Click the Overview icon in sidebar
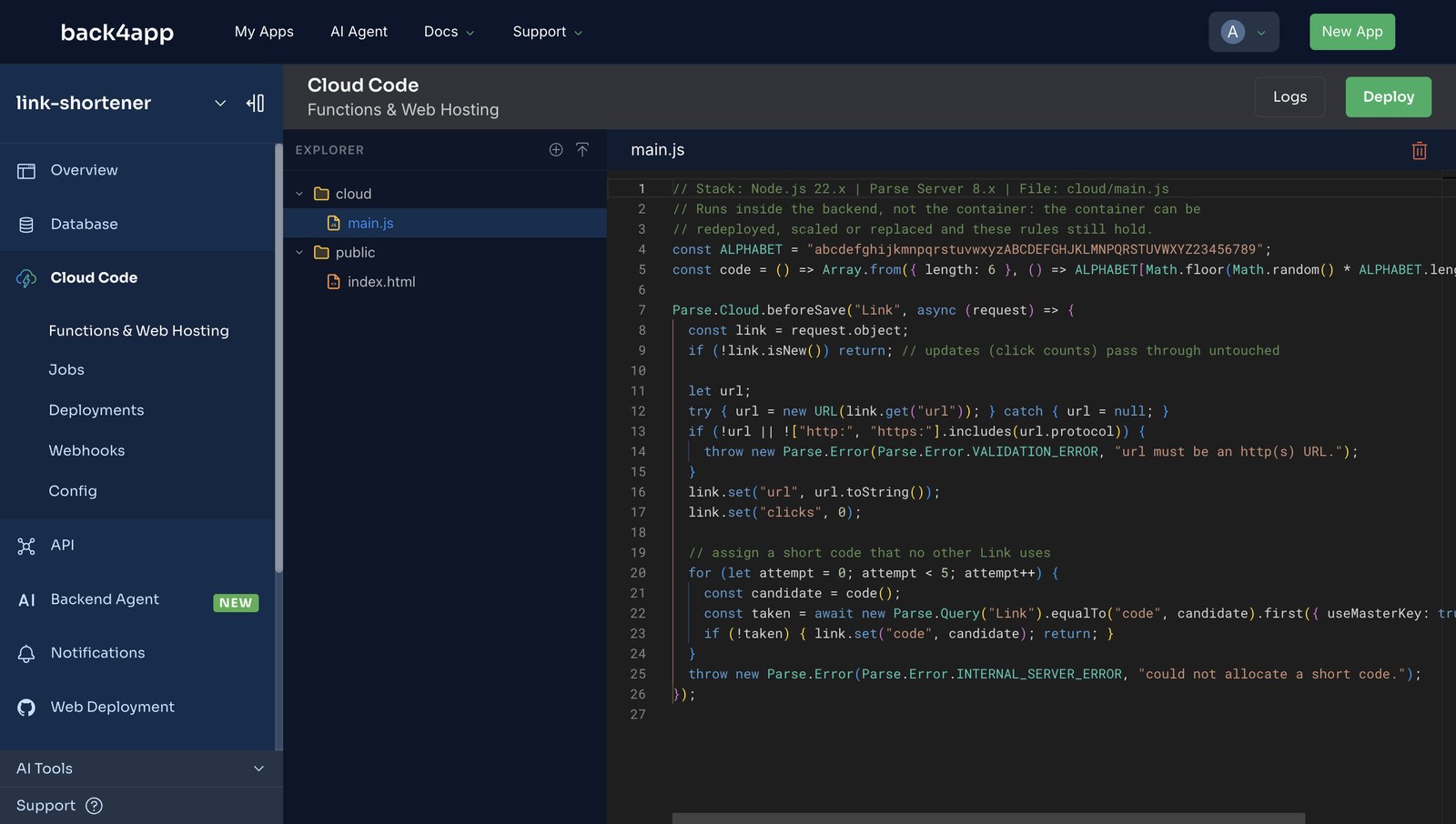Image resolution: width=1456 pixels, height=824 pixels. coord(26,171)
